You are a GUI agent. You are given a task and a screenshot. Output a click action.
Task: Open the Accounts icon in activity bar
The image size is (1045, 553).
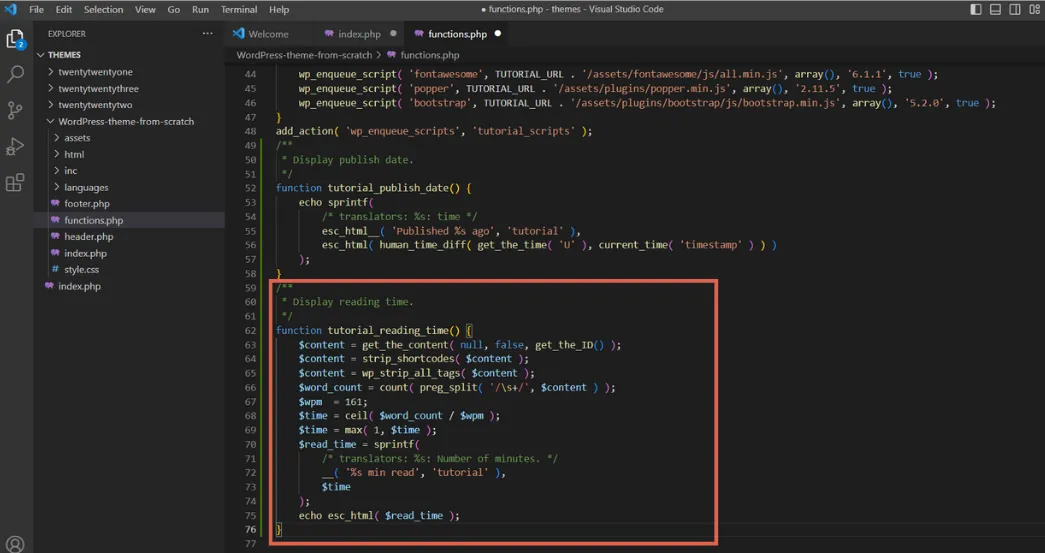click(15, 544)
